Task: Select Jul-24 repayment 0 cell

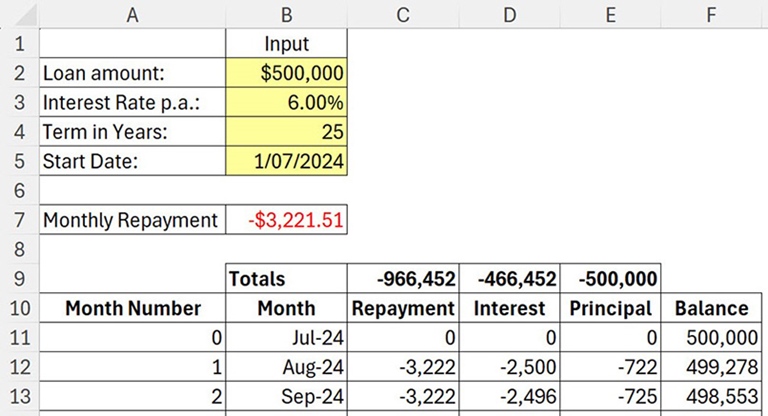Action: point(403,338)
